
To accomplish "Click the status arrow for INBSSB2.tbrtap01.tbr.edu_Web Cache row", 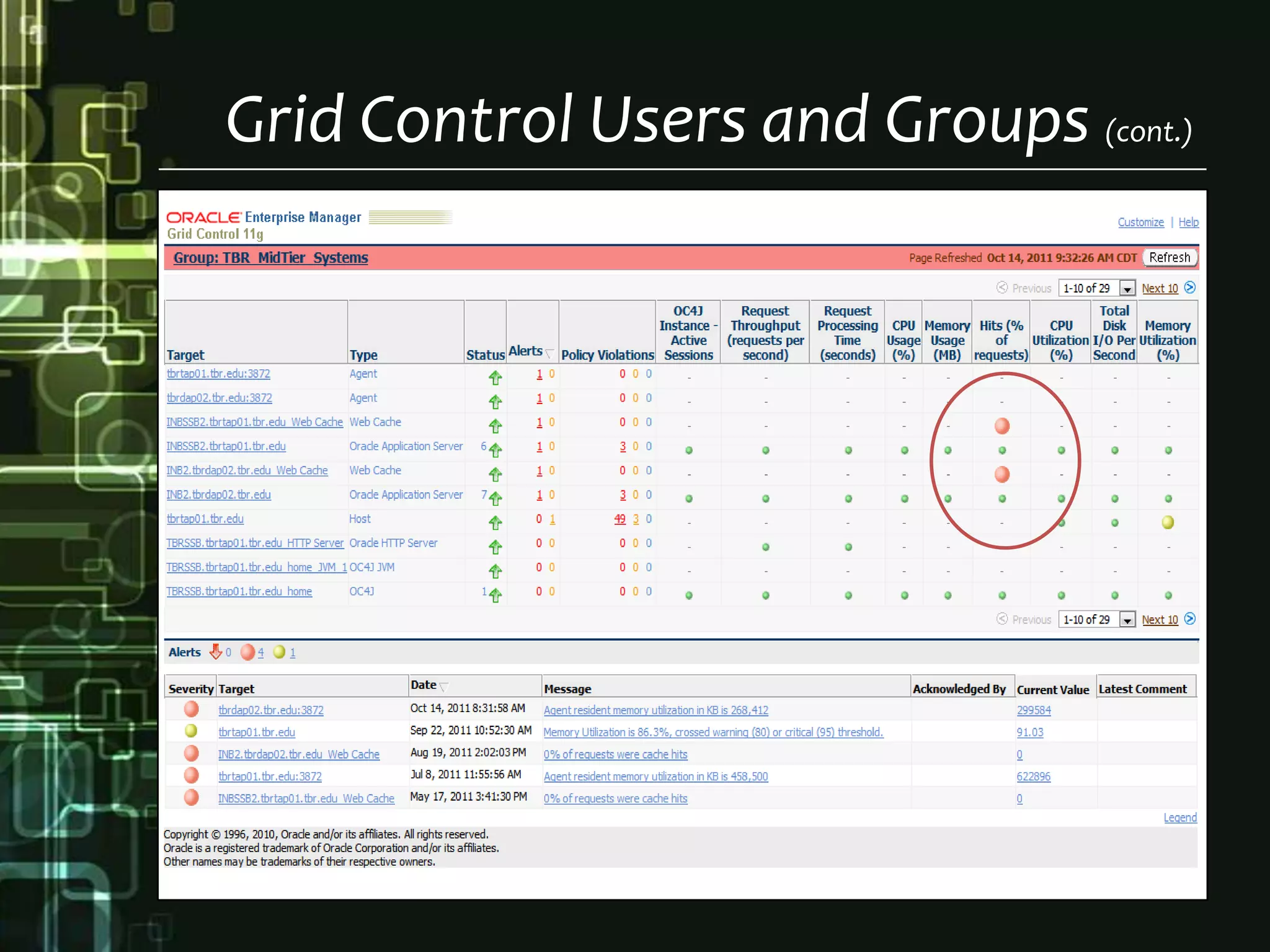I will 495,426.
